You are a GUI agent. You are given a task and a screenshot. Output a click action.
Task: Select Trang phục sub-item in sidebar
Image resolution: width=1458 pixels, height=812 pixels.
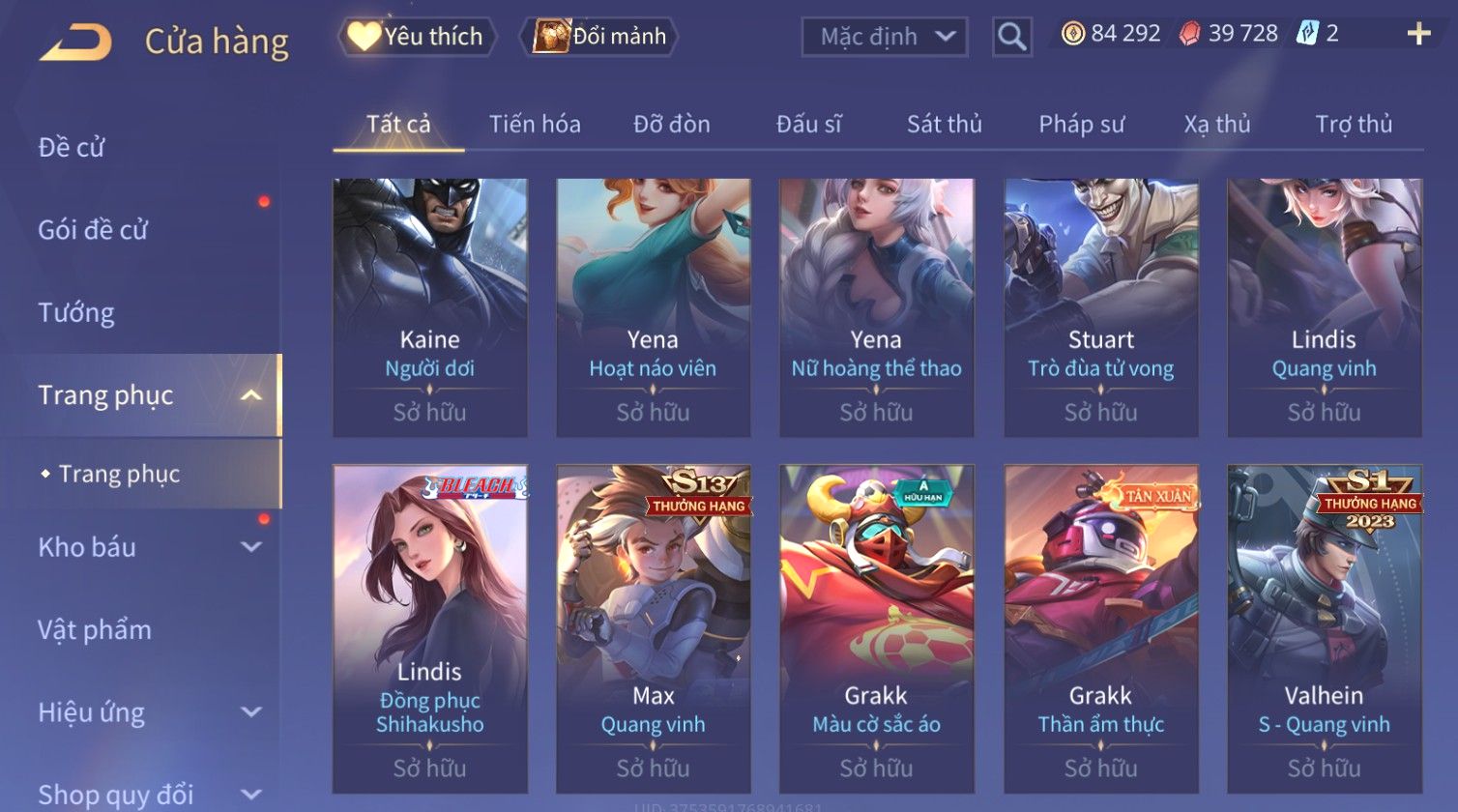point(119,474)
